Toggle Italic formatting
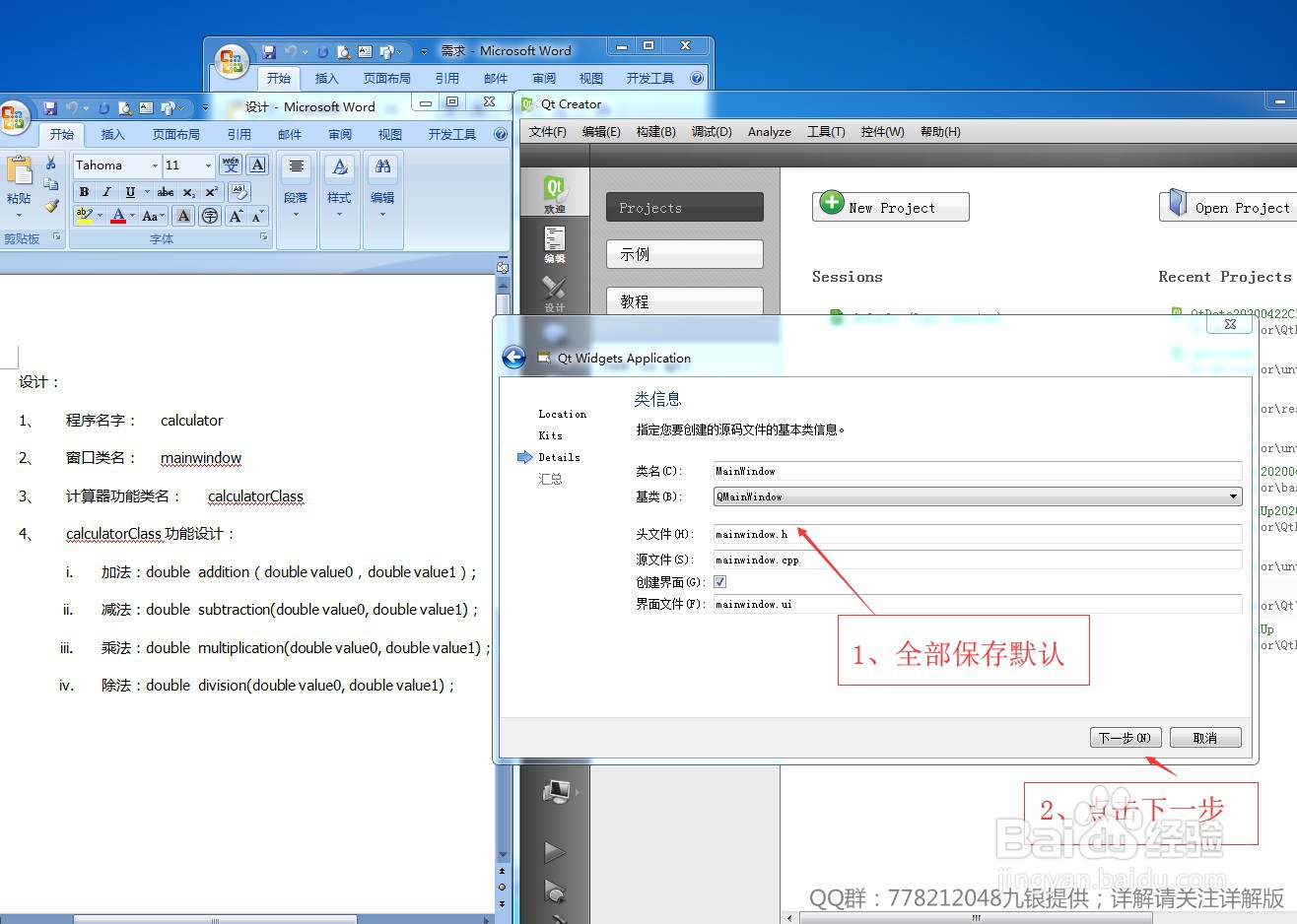Viewport: 1297px width, 924px height. pyautogui.click(x=106, y=192)
